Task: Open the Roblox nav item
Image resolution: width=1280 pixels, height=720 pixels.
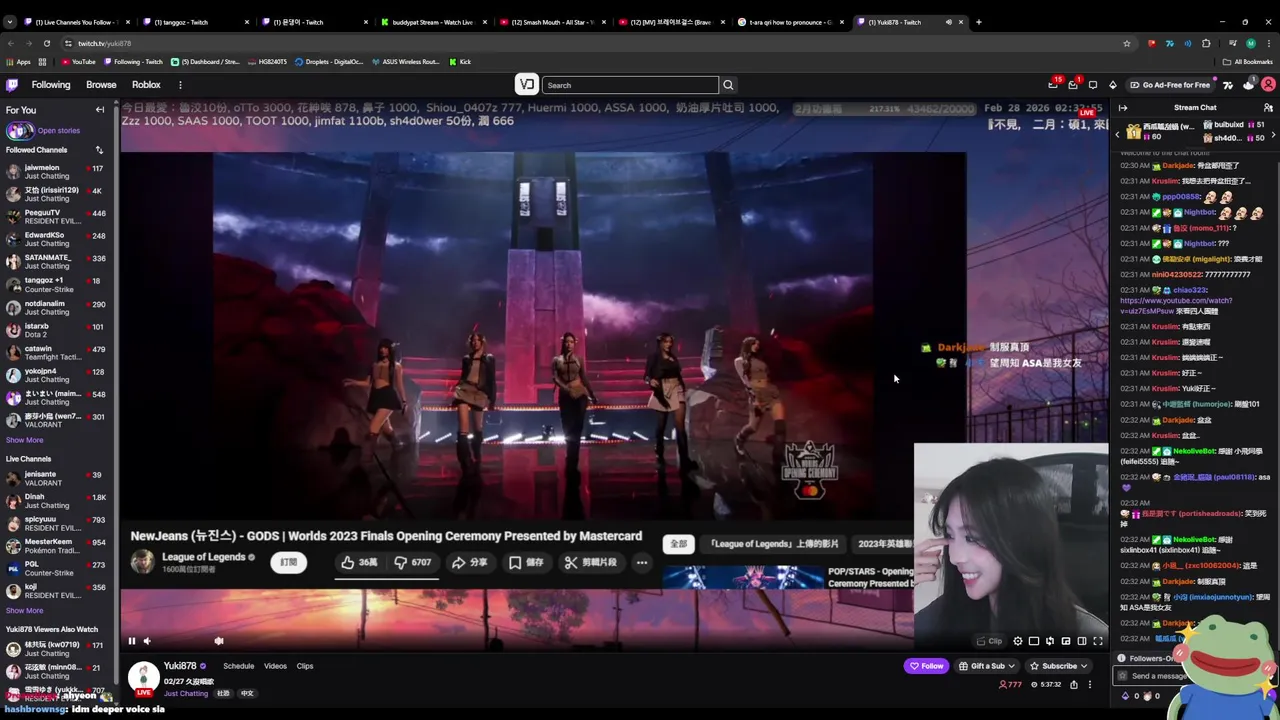Action: [x=146, y=85]
